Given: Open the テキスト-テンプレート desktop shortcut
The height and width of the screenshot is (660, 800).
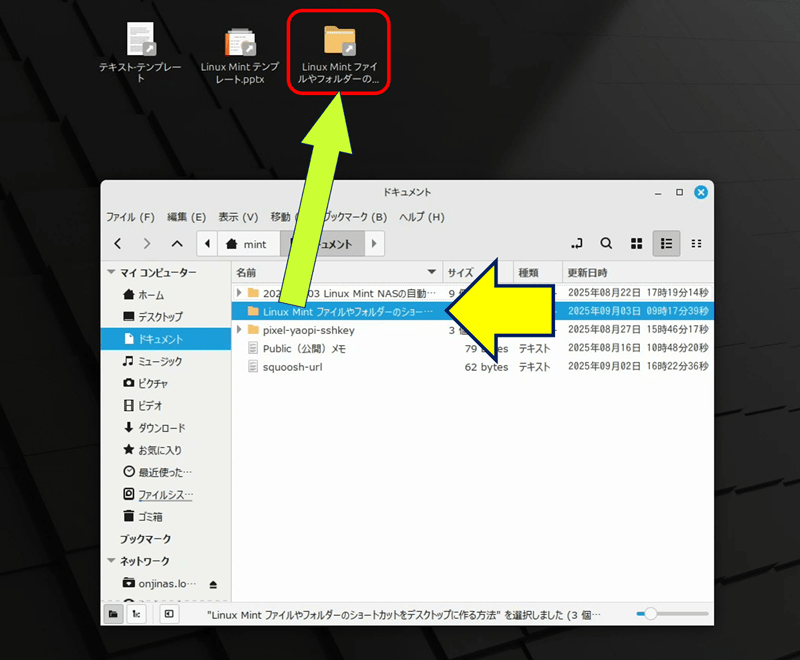Looking at the screenshot, I should (x=140, y=53).
